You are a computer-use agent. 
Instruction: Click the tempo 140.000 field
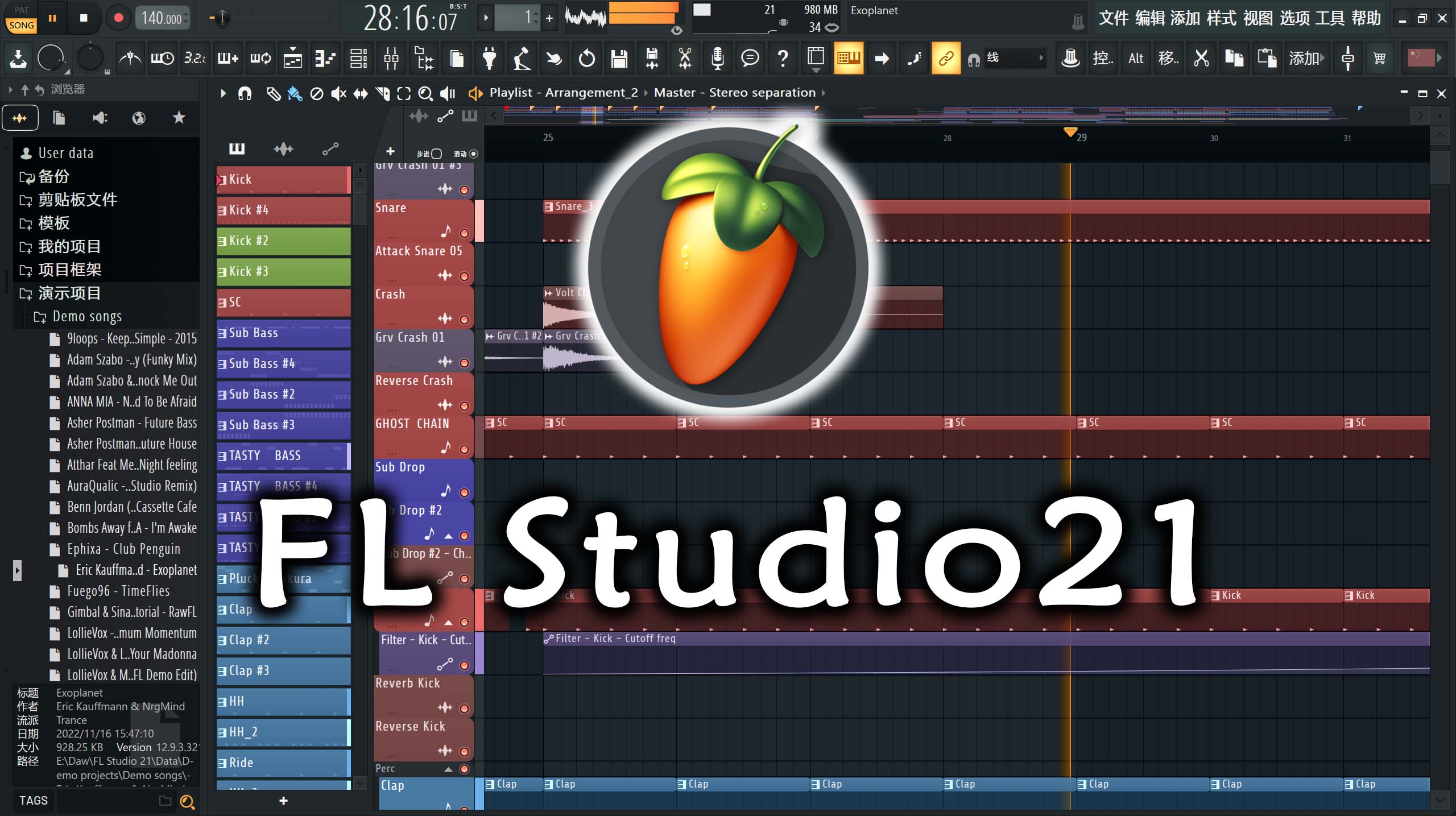coord(162,18)
